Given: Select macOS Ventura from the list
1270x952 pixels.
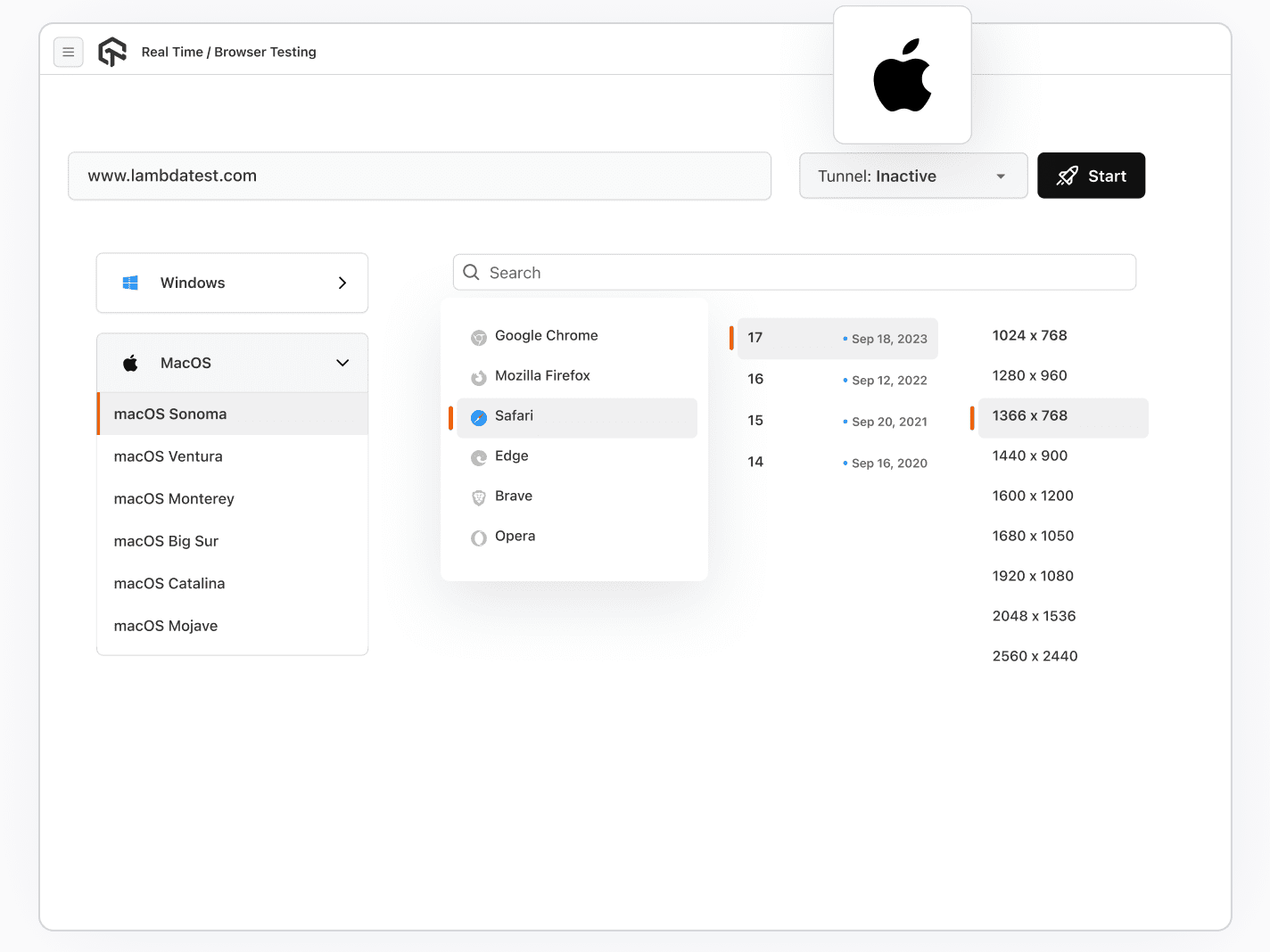Looking at the screenshot, I should pos(168,456).
